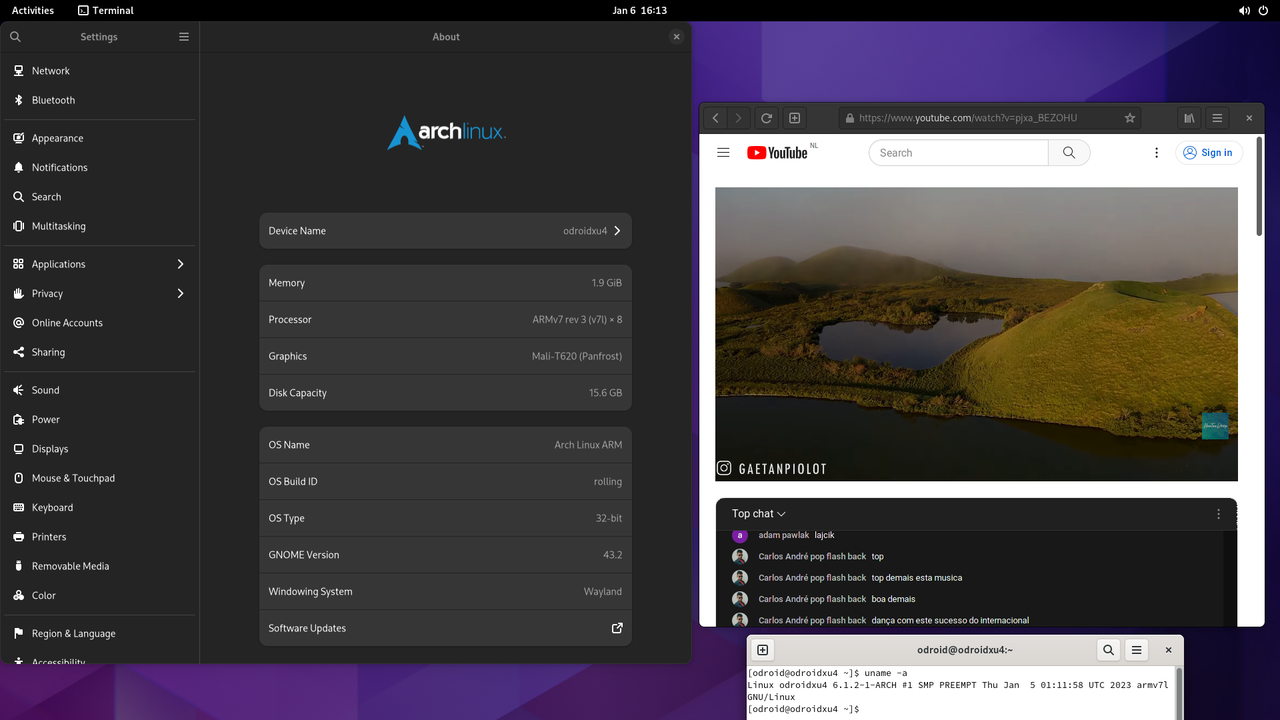Click the search icon in Settings header
The image size is (1280, 720).
(x=15, y=36)
